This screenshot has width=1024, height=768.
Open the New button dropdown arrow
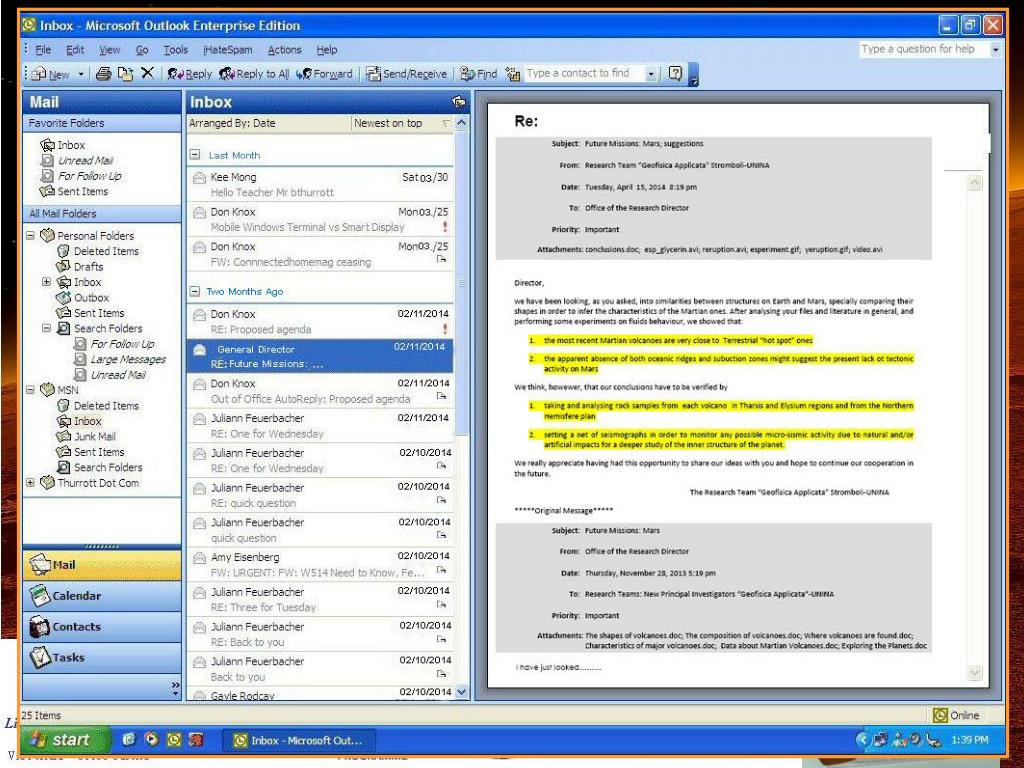[x=81, y=74]
